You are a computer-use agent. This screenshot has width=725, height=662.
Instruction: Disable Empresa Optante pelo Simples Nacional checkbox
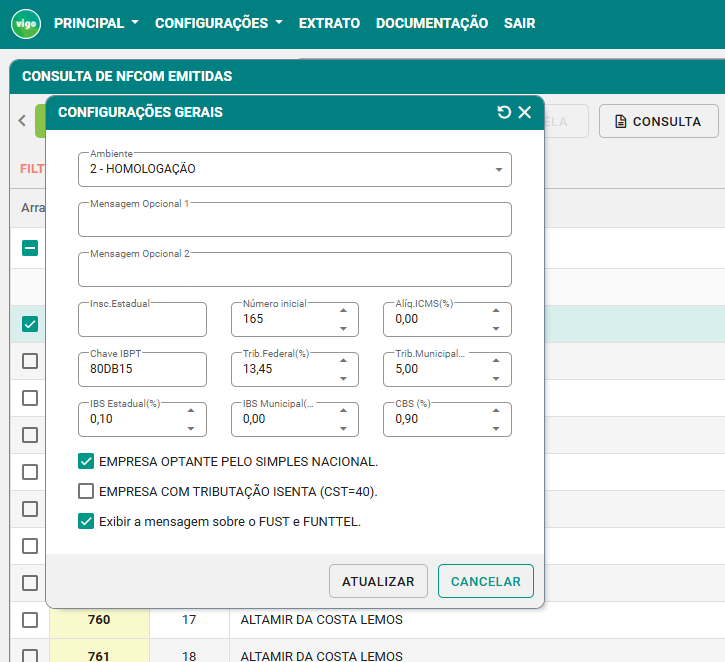pos(86,462)
